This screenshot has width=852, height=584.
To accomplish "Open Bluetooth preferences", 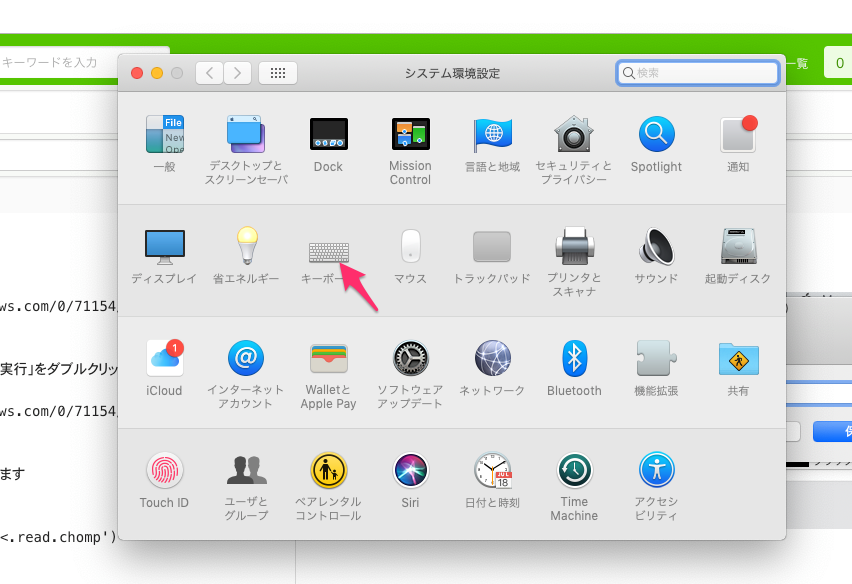I will click(574, 358).
